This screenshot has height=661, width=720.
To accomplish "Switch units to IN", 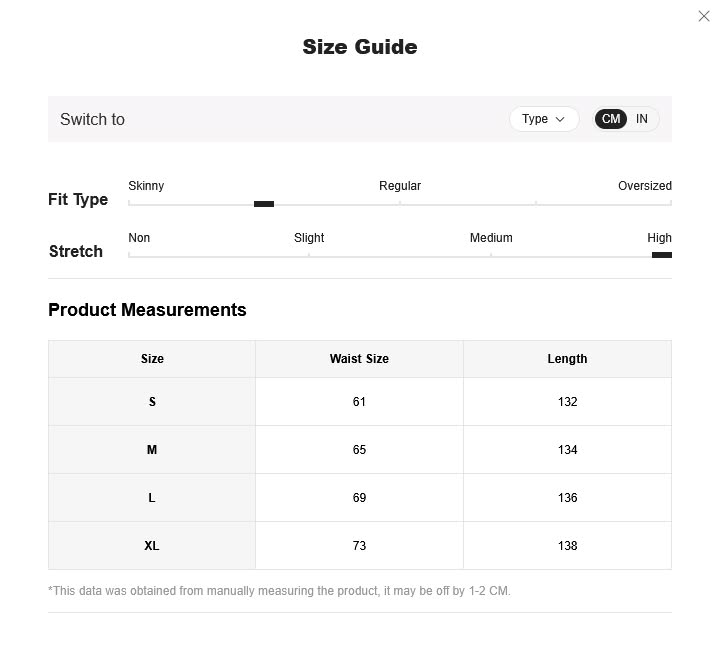I will click(x=642, y=119).
